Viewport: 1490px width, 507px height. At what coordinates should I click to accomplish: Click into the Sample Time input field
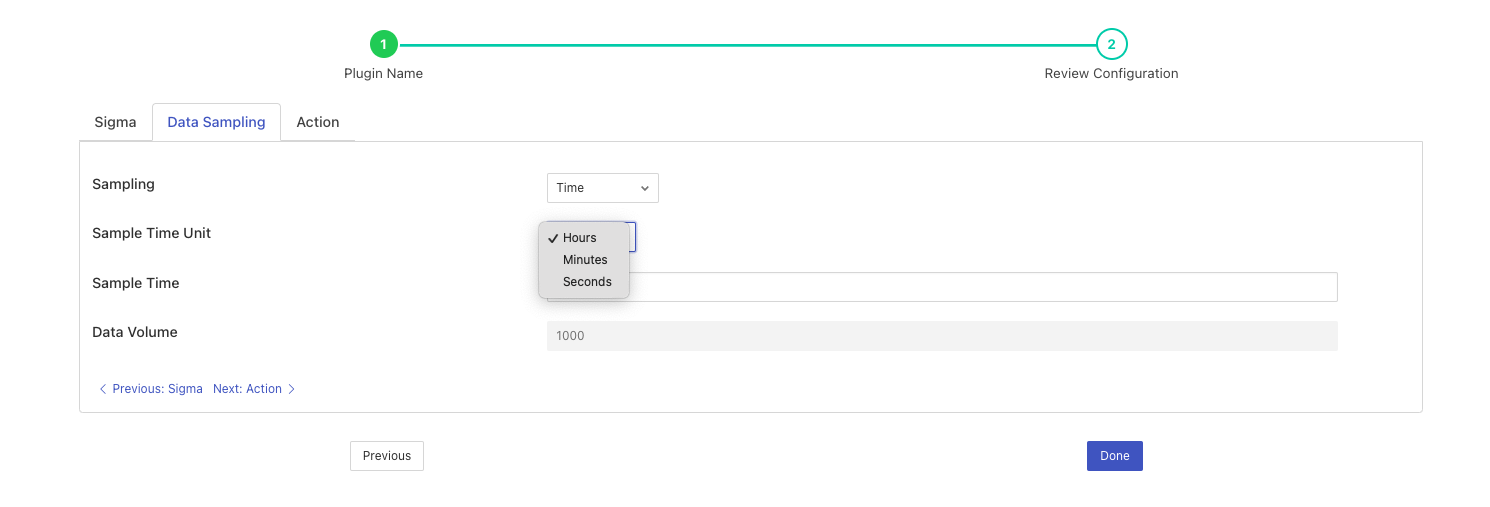pyautogui.click(x=980, y=287)
